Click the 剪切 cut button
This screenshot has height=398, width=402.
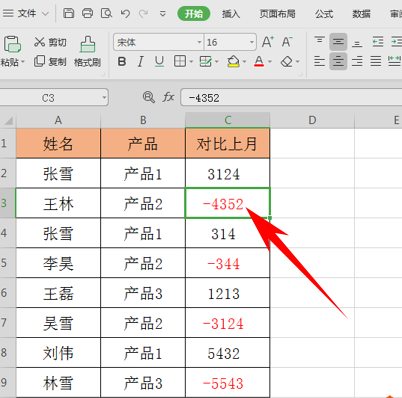(x=50, y=42)
